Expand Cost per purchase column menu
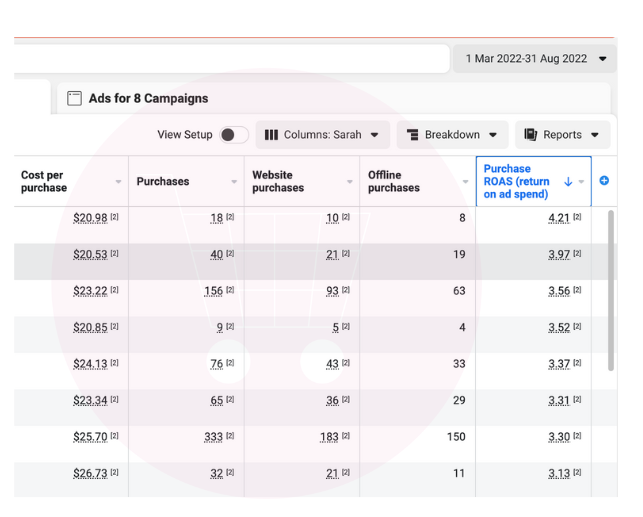Image resolution: width=643 pixels, height=517 pixels. click(118, 182)
